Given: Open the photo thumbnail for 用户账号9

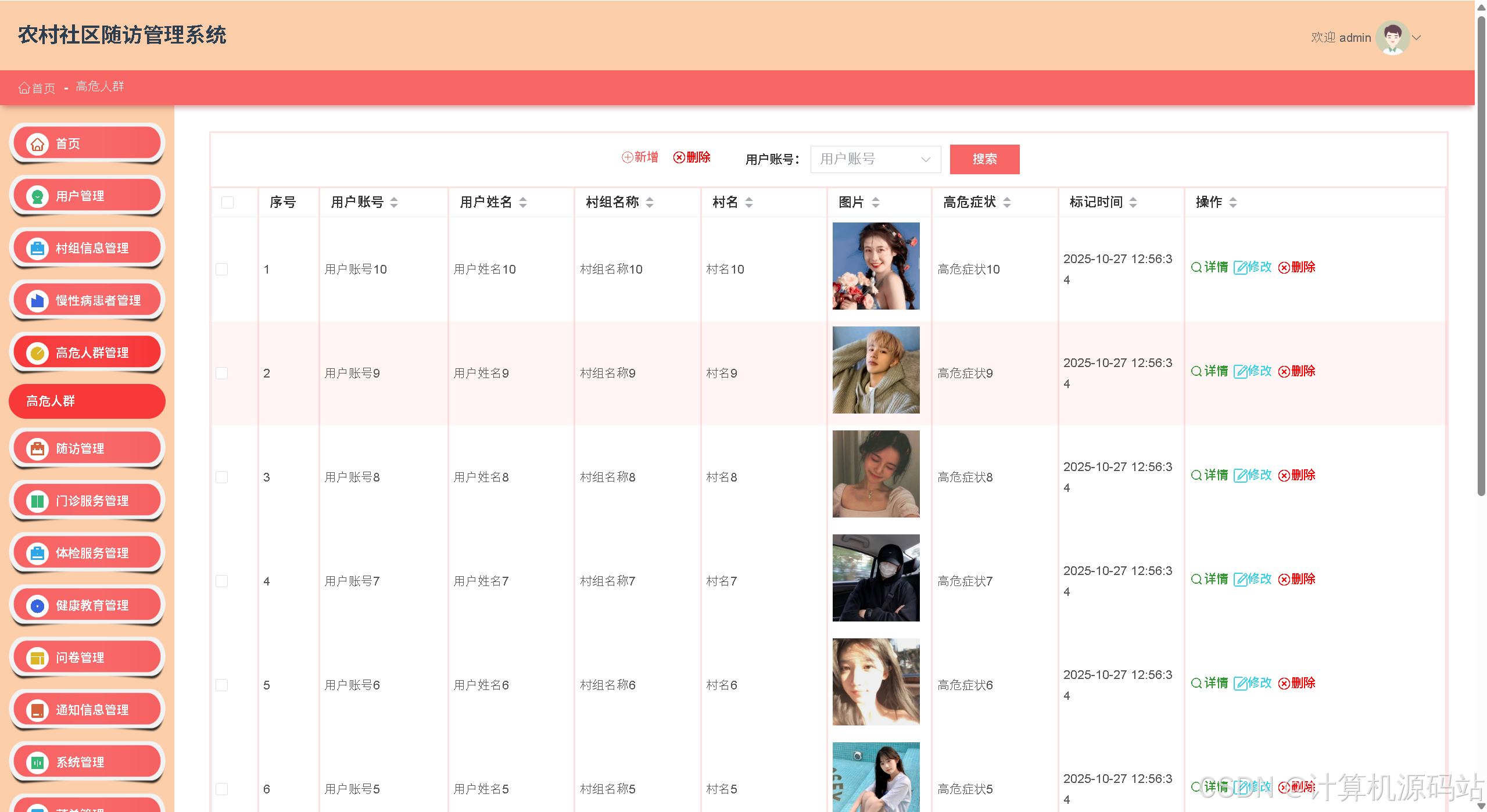Looking at the screenshot, I should (876, 370).
